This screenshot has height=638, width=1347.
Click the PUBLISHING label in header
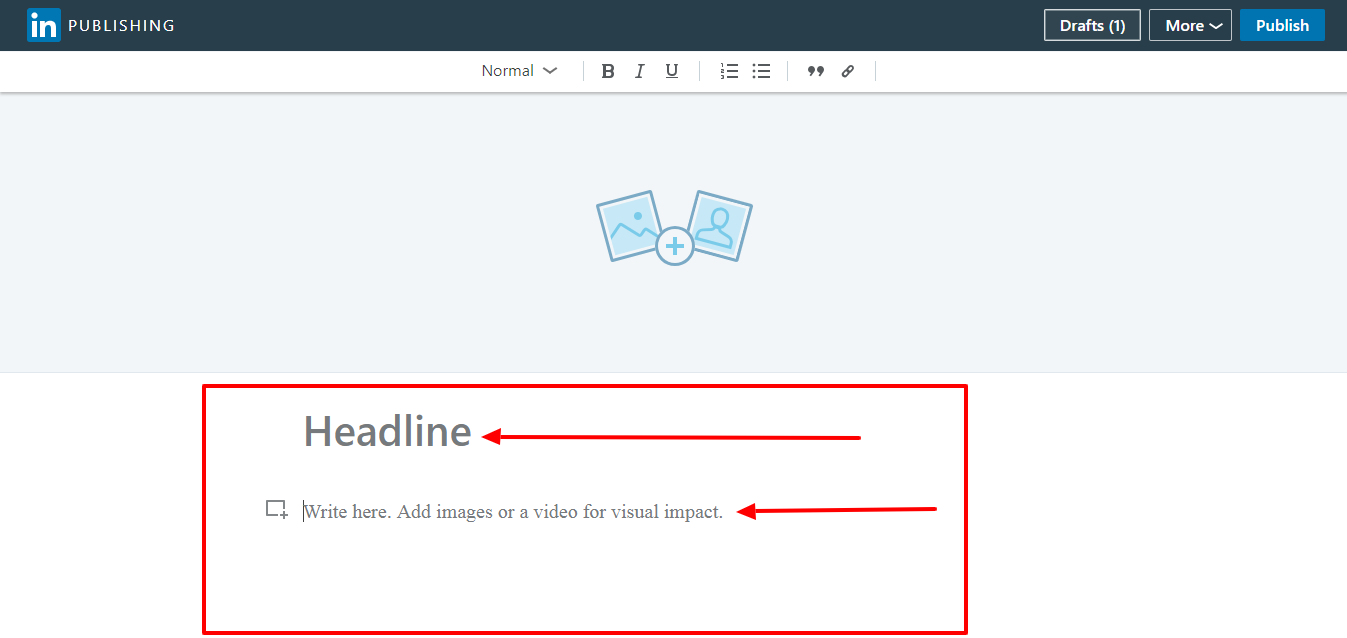click(x=121, y=26)
